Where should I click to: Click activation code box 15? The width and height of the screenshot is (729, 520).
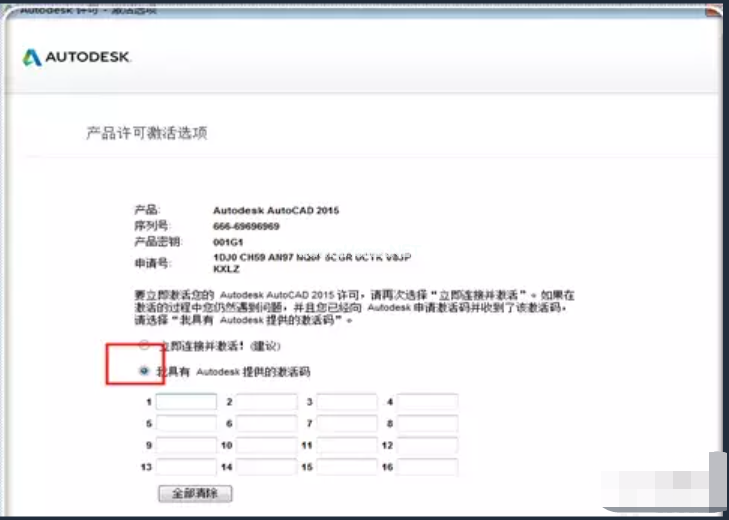[x=347, y=467]
